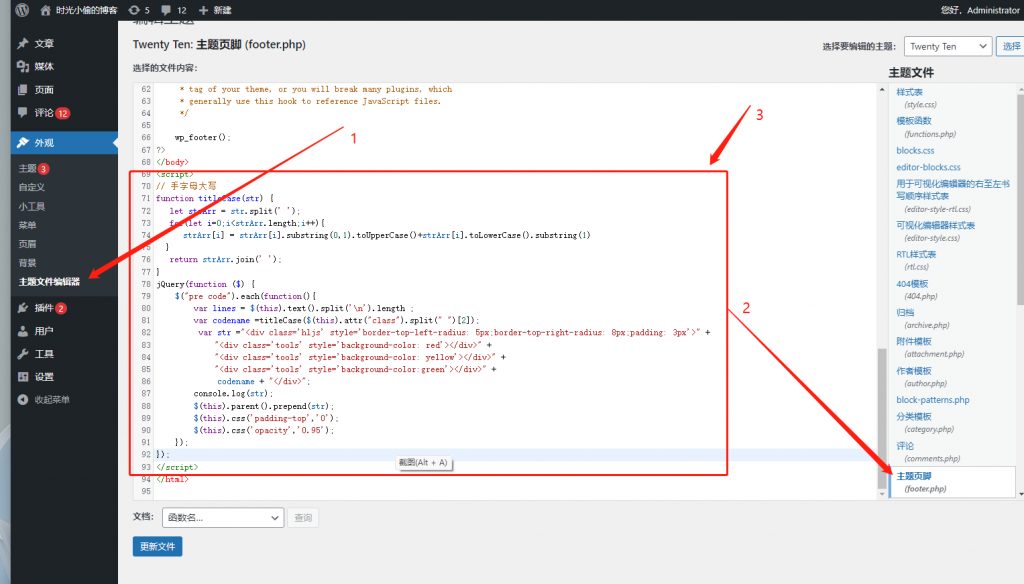Open the updates icon showing 5
The image size is (1024, 584).
pyautogui.click(x=139, y=10)
